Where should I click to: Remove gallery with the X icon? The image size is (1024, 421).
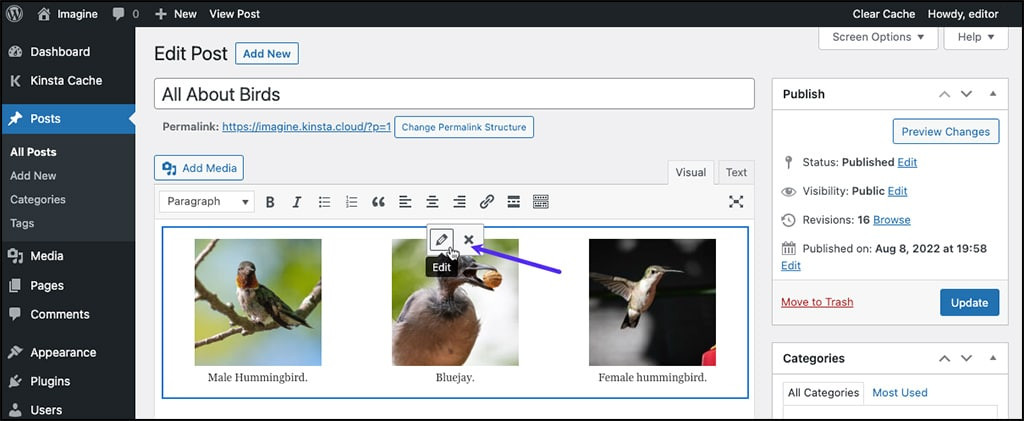click(x=469, y=240)
